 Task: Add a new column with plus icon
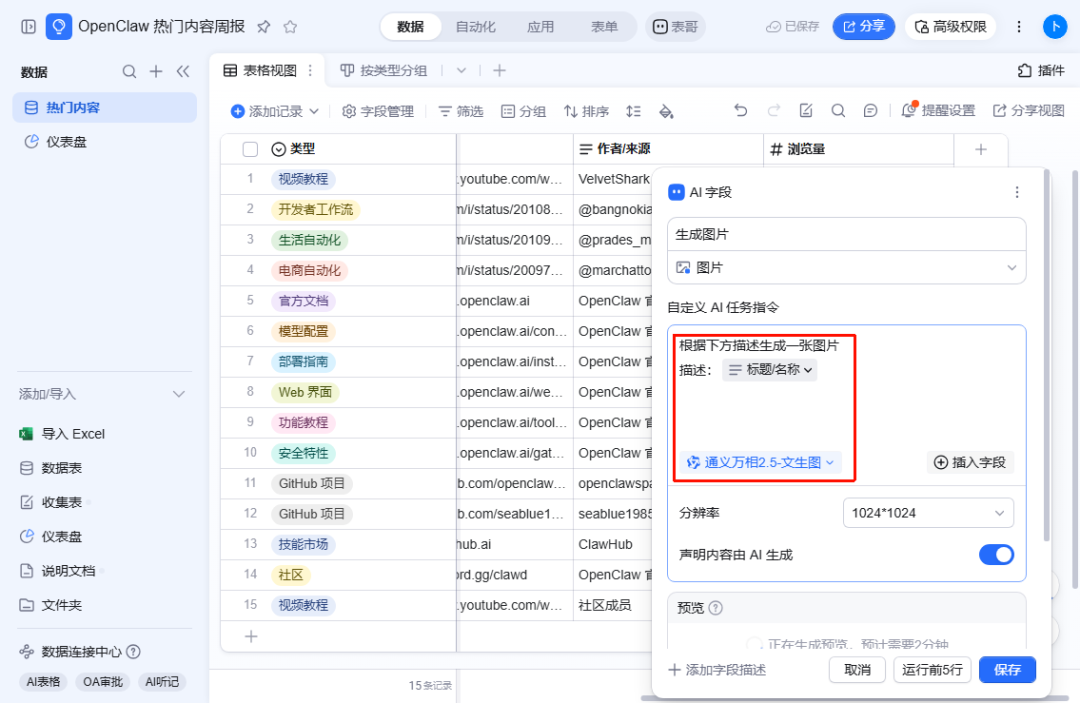point(981,149)
